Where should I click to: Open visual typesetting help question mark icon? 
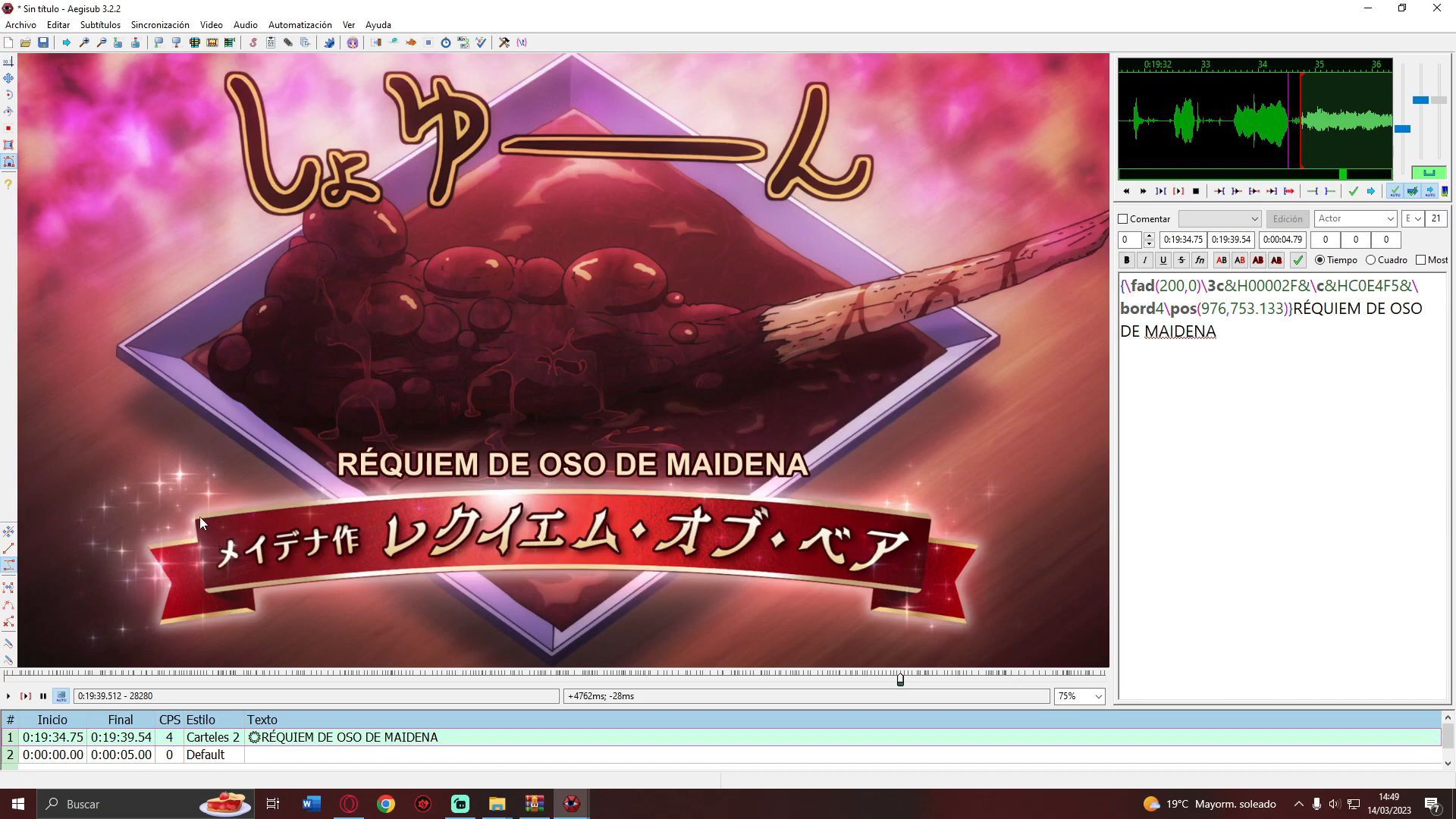(x=8, y=184)
